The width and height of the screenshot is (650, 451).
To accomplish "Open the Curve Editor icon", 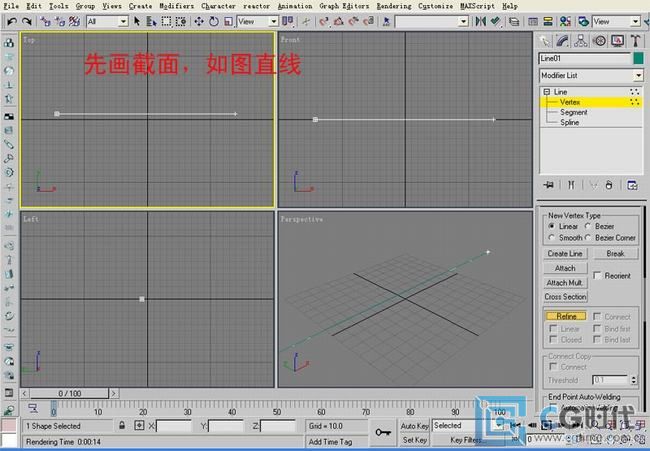I will click(533, 21).
